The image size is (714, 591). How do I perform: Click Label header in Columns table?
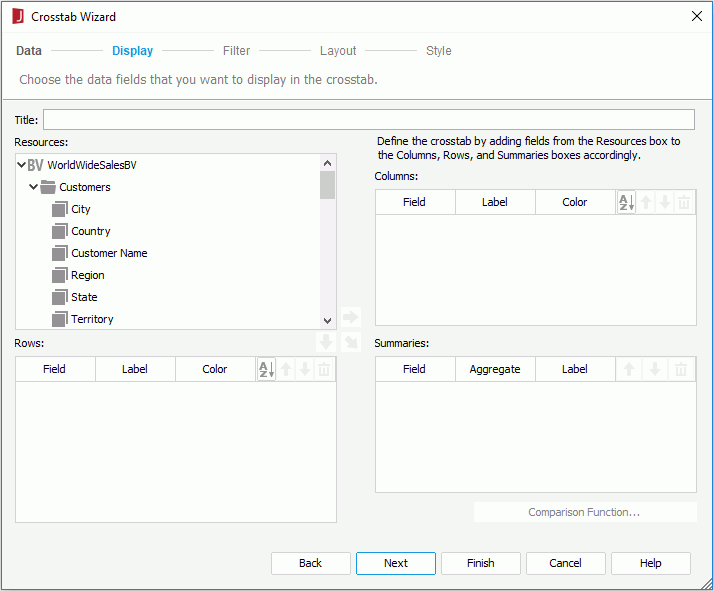coord(495,202)
